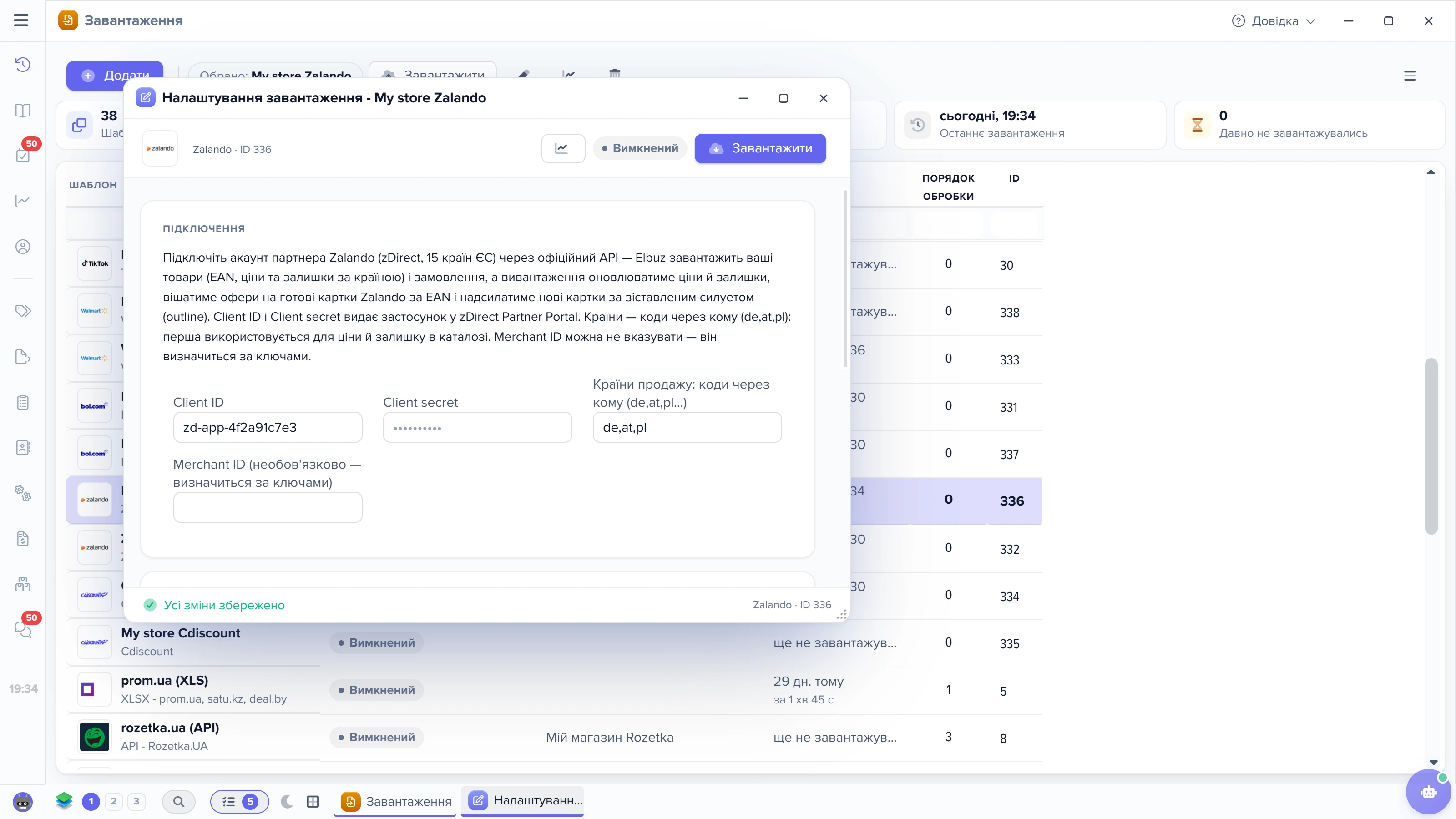Expand the Довідка help dropdown
The width and height of the screenshot is (1456, 819).
pos(1274,21)
